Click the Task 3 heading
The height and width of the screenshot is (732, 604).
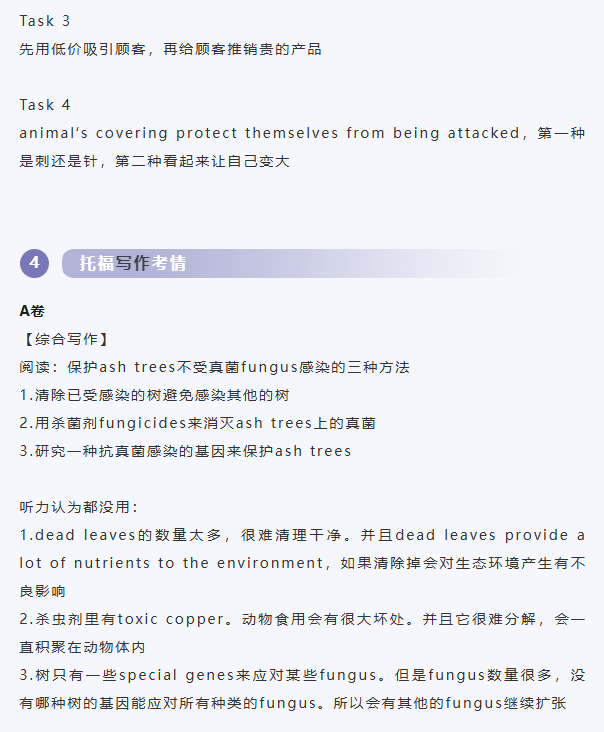[x=45, y=20]
